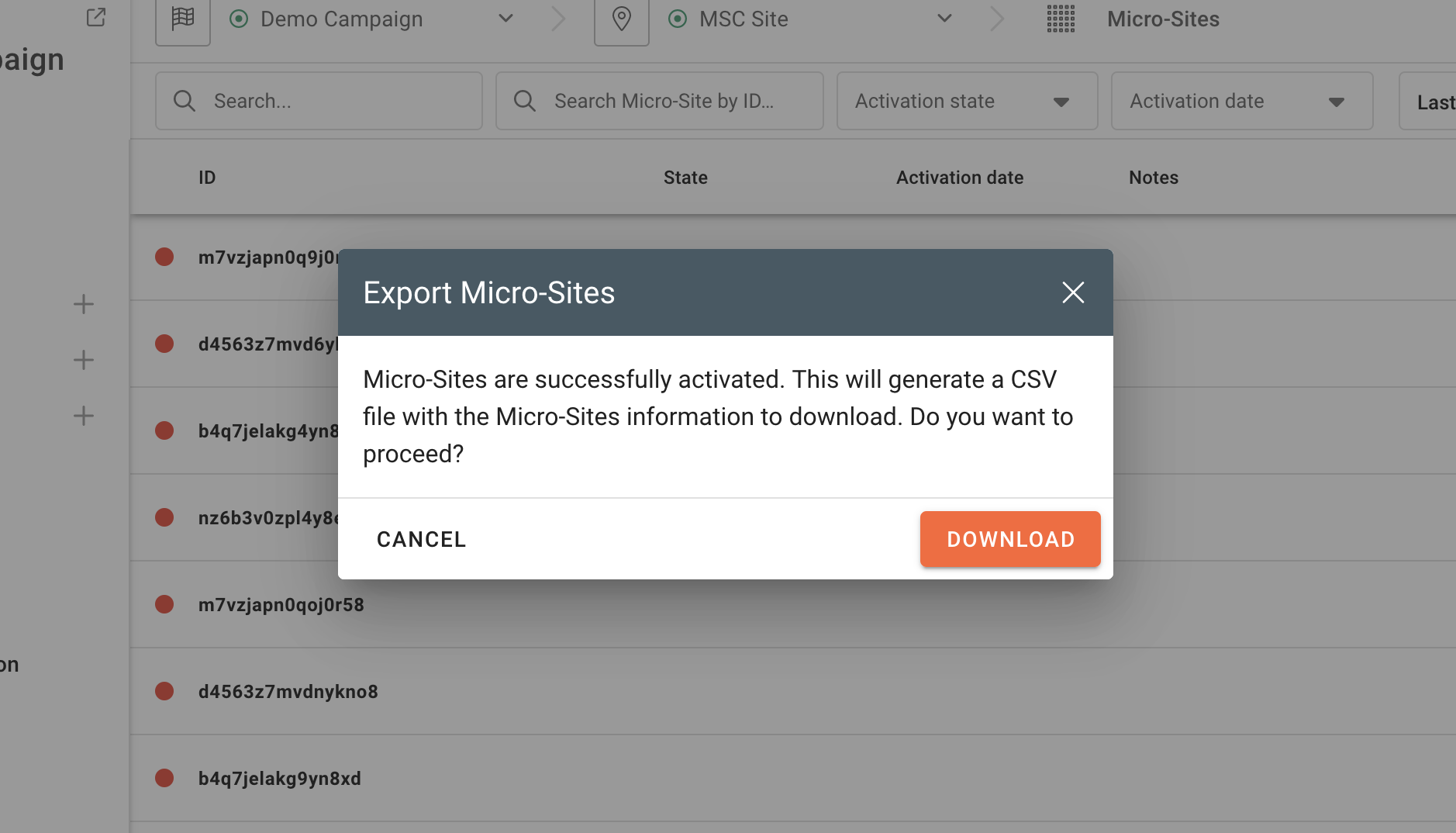Viewport: 1456px width, 833px height.
Task: Sort by the State column header
Action: 685,178
